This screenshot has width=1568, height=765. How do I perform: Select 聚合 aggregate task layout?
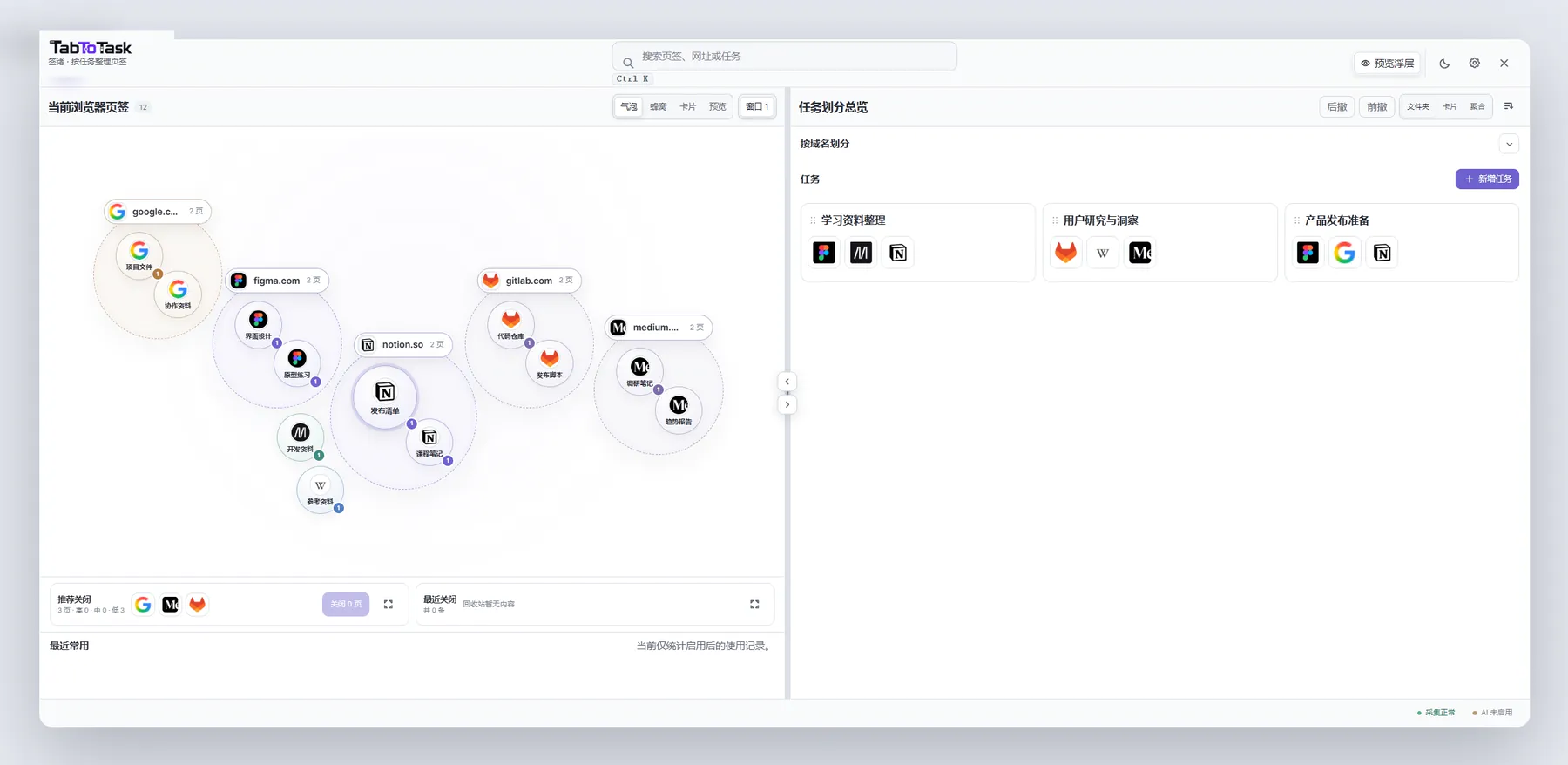(1477, 106)
